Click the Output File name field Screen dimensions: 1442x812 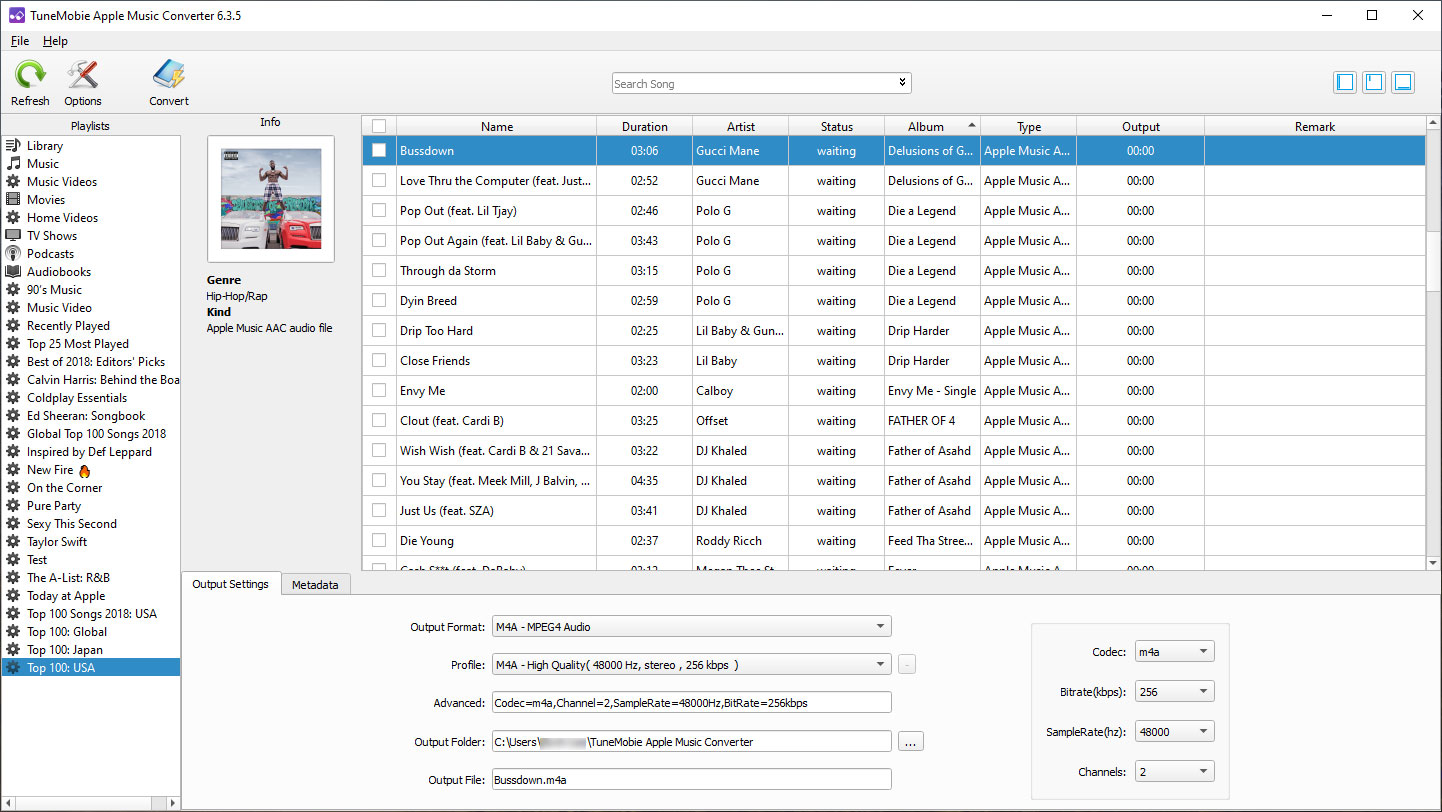point(691,780)
